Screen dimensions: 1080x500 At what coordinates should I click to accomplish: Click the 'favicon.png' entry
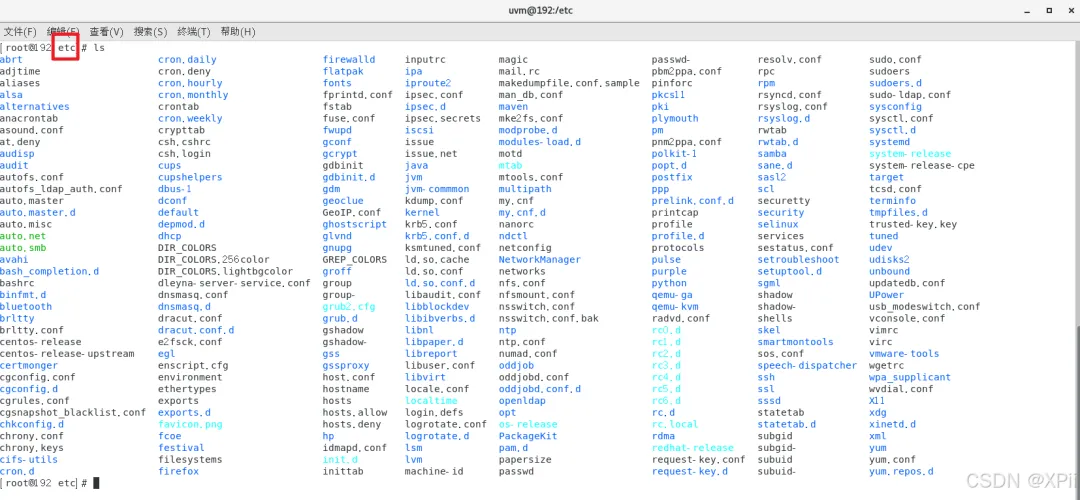[190, 424]
